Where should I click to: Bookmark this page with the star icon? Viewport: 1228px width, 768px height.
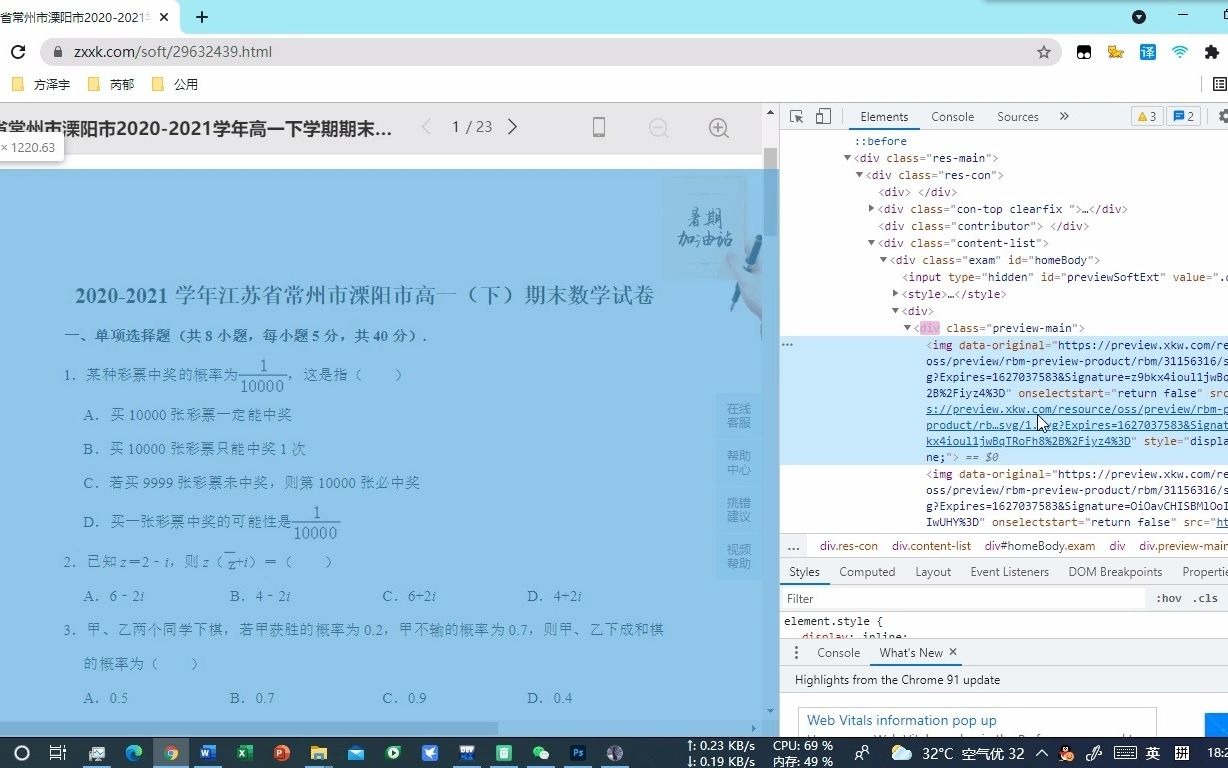(1043, 52)
